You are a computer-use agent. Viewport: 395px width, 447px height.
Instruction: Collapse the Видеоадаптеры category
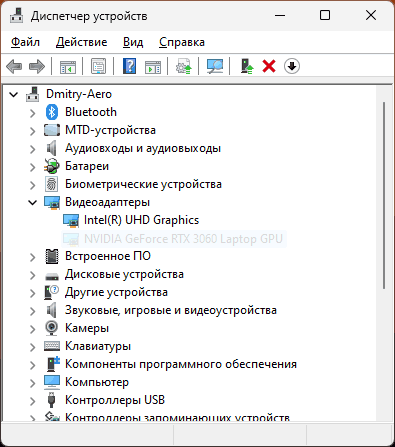tap(32, 202)
